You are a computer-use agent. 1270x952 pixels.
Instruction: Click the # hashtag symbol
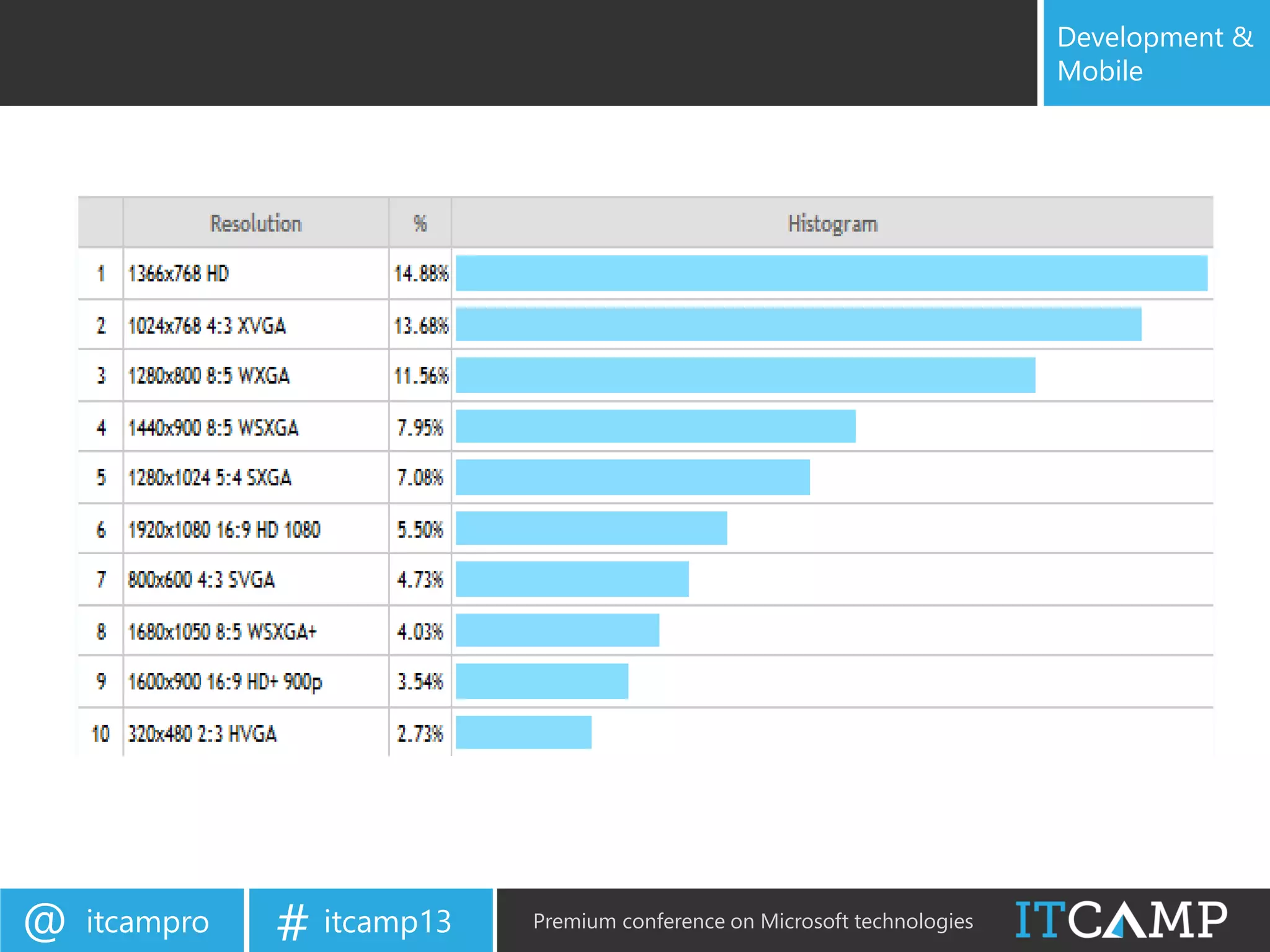click(292, 922)
